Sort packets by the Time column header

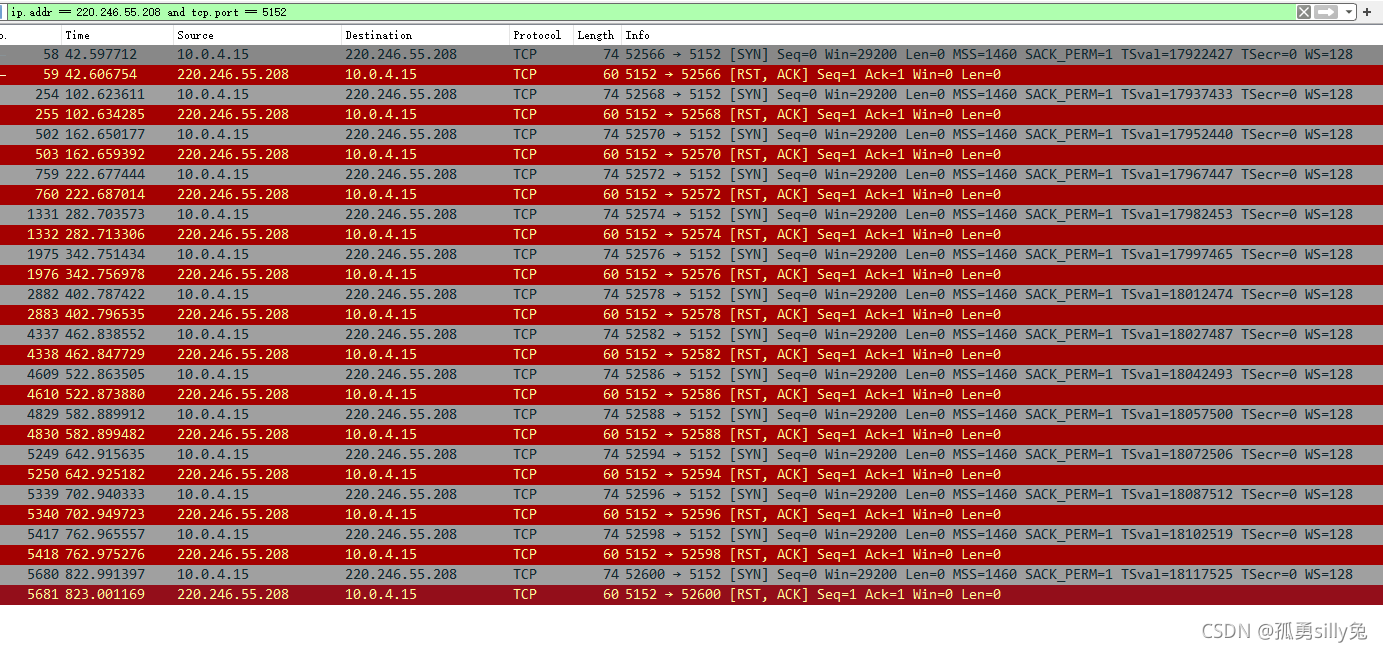point(117,35)
